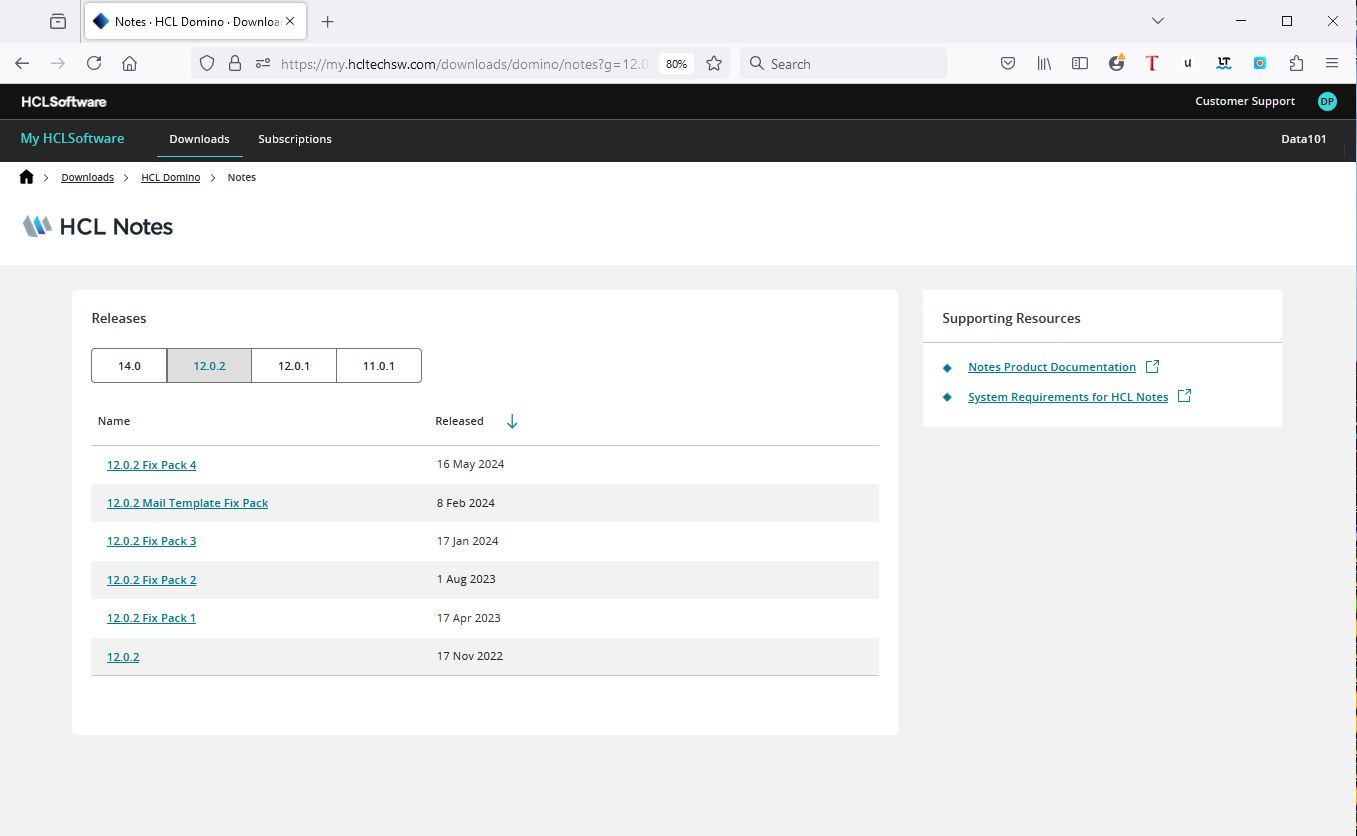Open external-link icon next to Notes Product Documentation
This screenshot has height=836, width=1357.
point(1152,367)
